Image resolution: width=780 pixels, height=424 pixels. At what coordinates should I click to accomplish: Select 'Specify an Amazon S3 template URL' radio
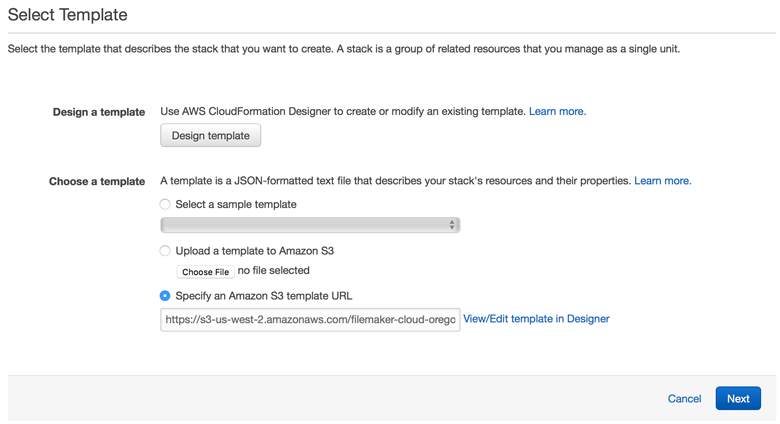[165, 296]
